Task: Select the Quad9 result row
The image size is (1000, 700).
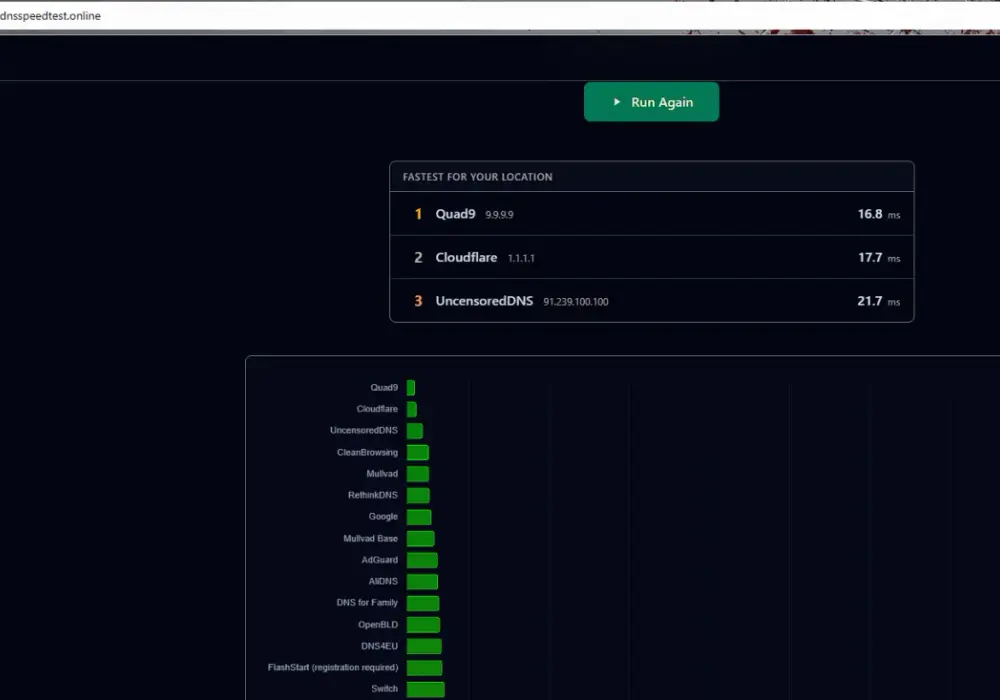Action: pos(651,214)
